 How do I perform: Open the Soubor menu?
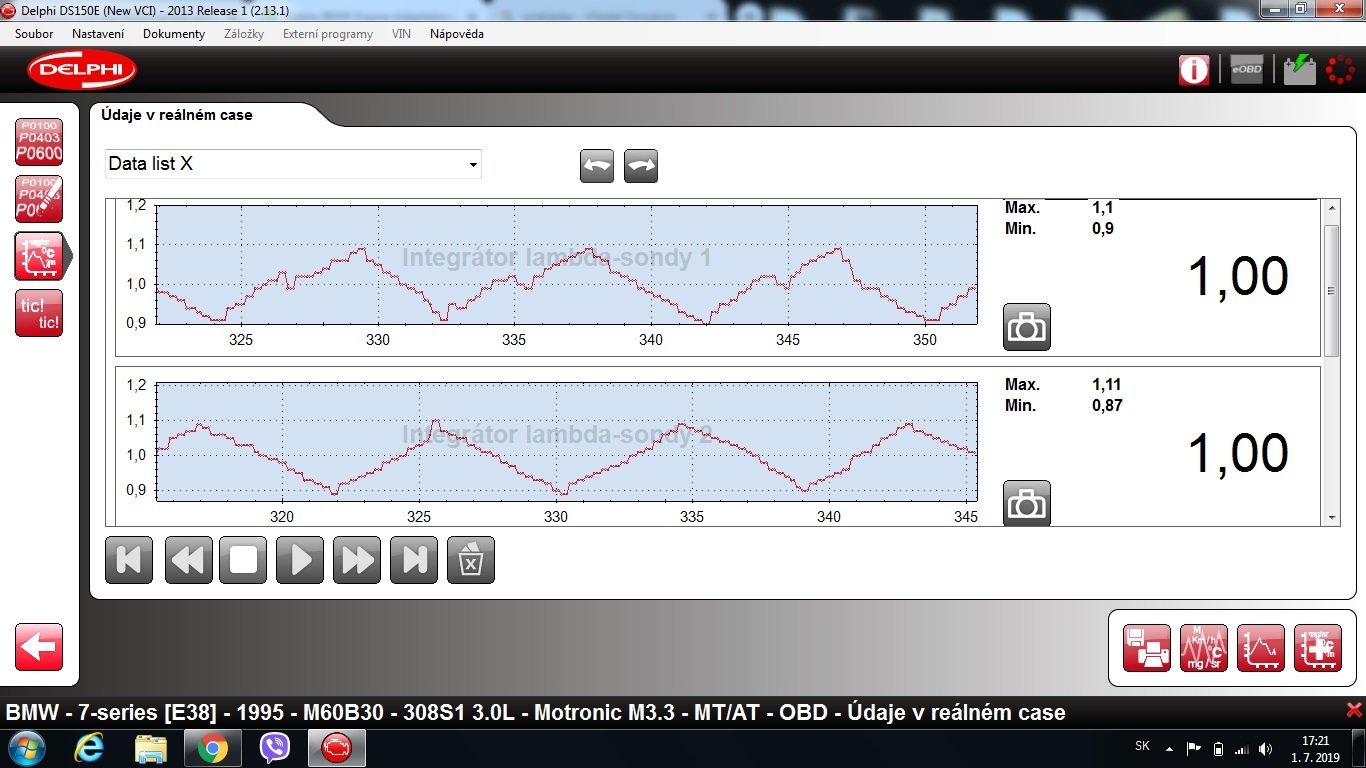tap(34, 34)
